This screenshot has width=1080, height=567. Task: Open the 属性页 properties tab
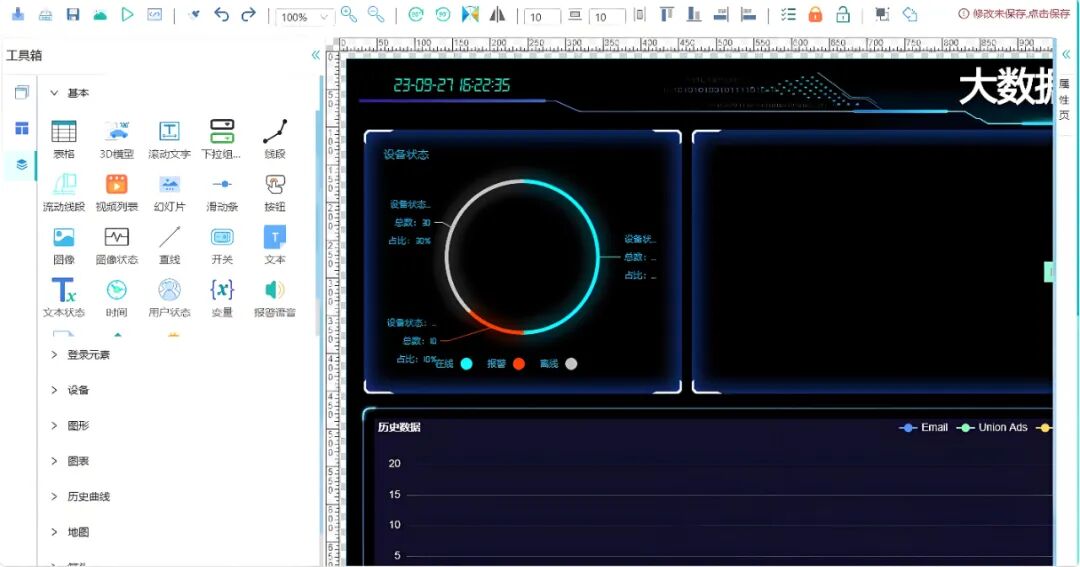(x=1064, y=99)
